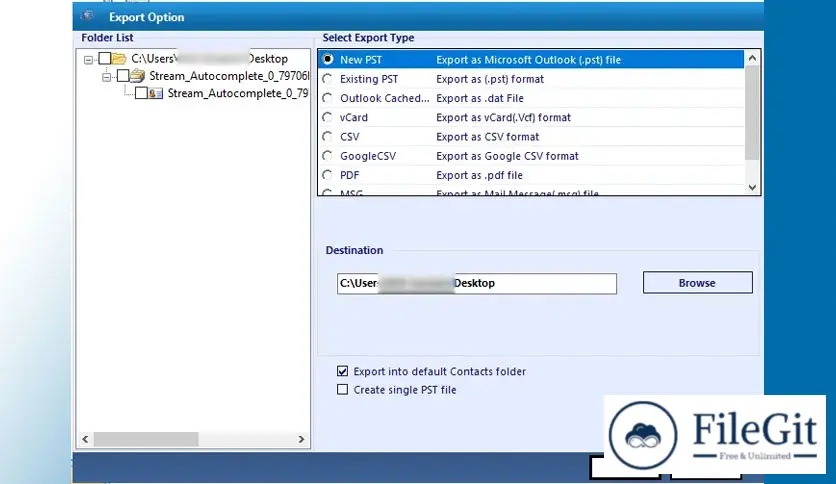Click the export type list vertical scrollbar thumb
836x484 pixels.
point(752,112)
